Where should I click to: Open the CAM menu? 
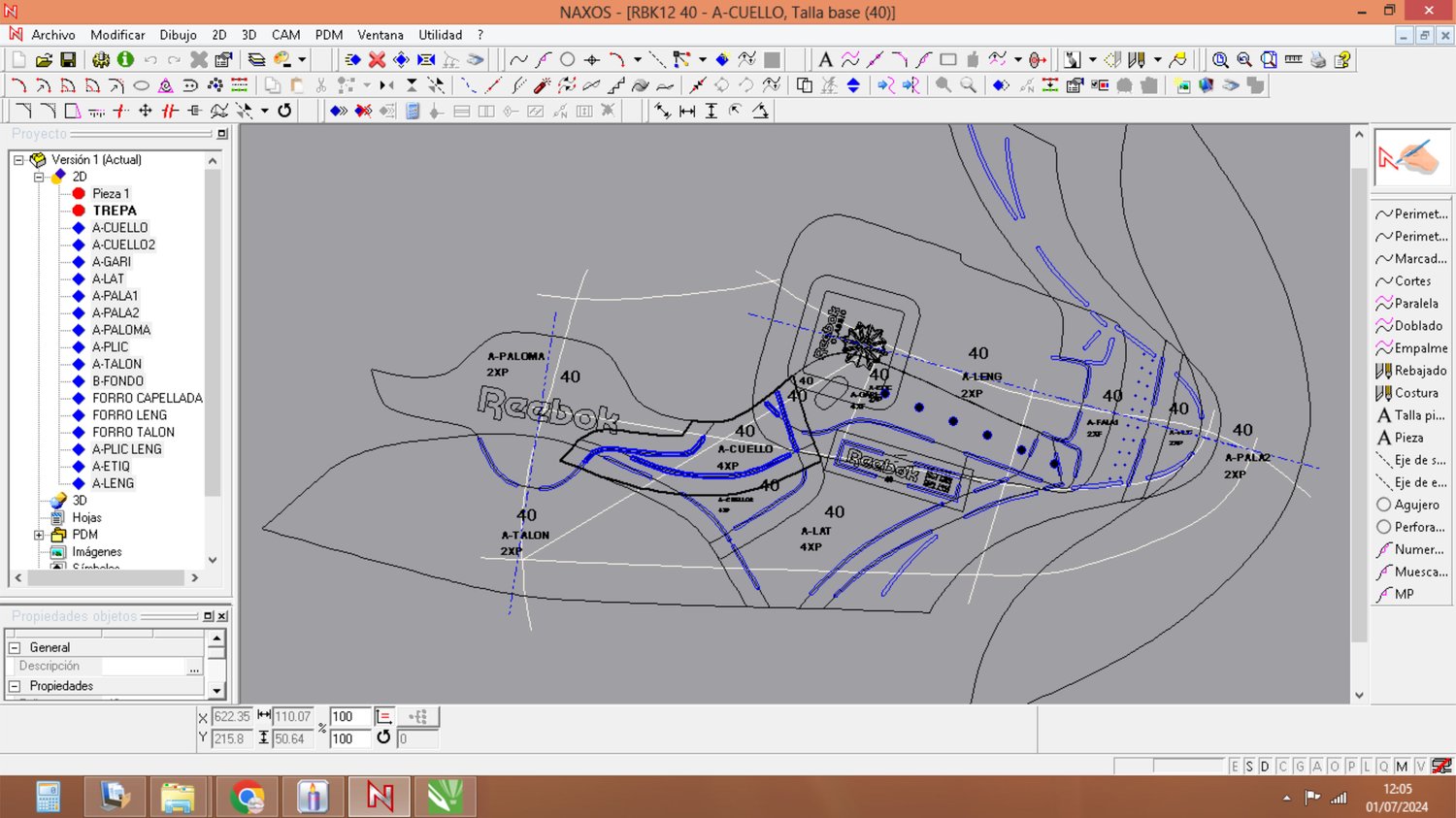click(285, 35)
